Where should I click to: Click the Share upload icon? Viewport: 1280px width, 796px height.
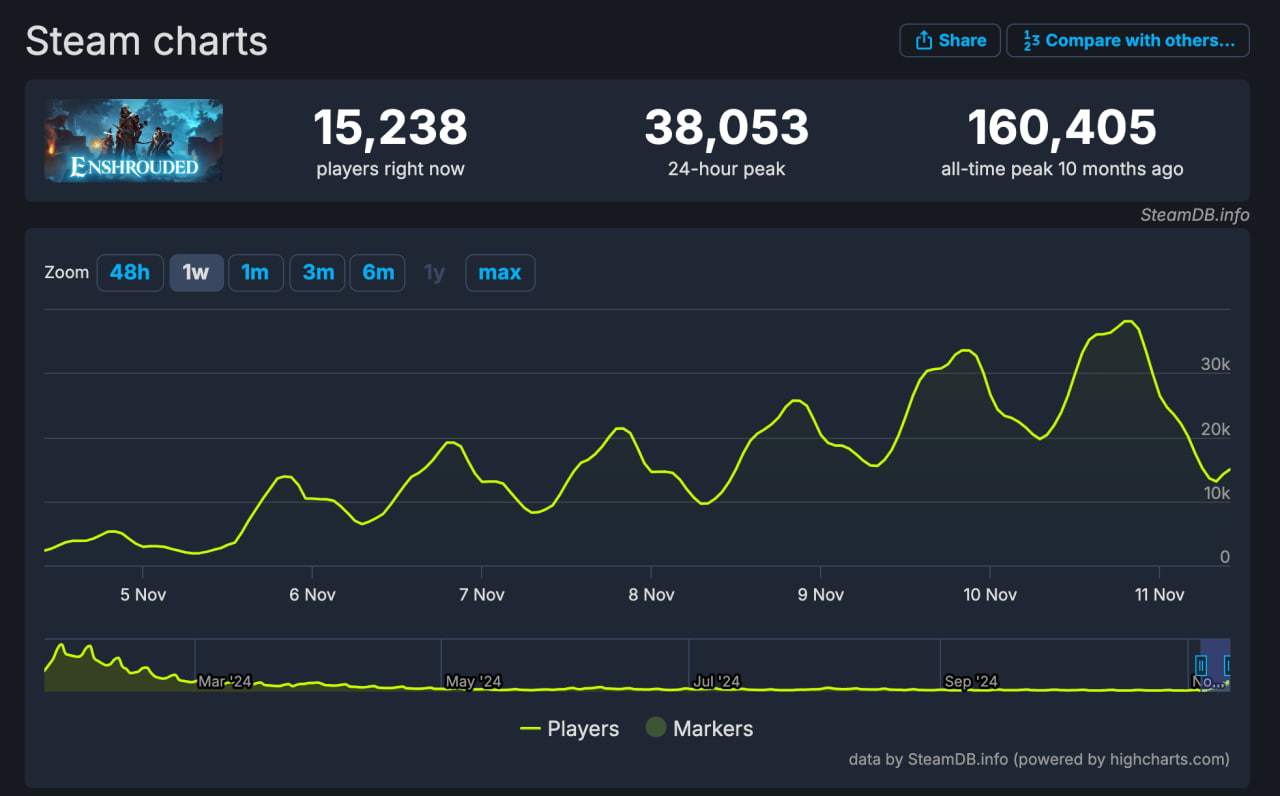[x=923, y=41]
